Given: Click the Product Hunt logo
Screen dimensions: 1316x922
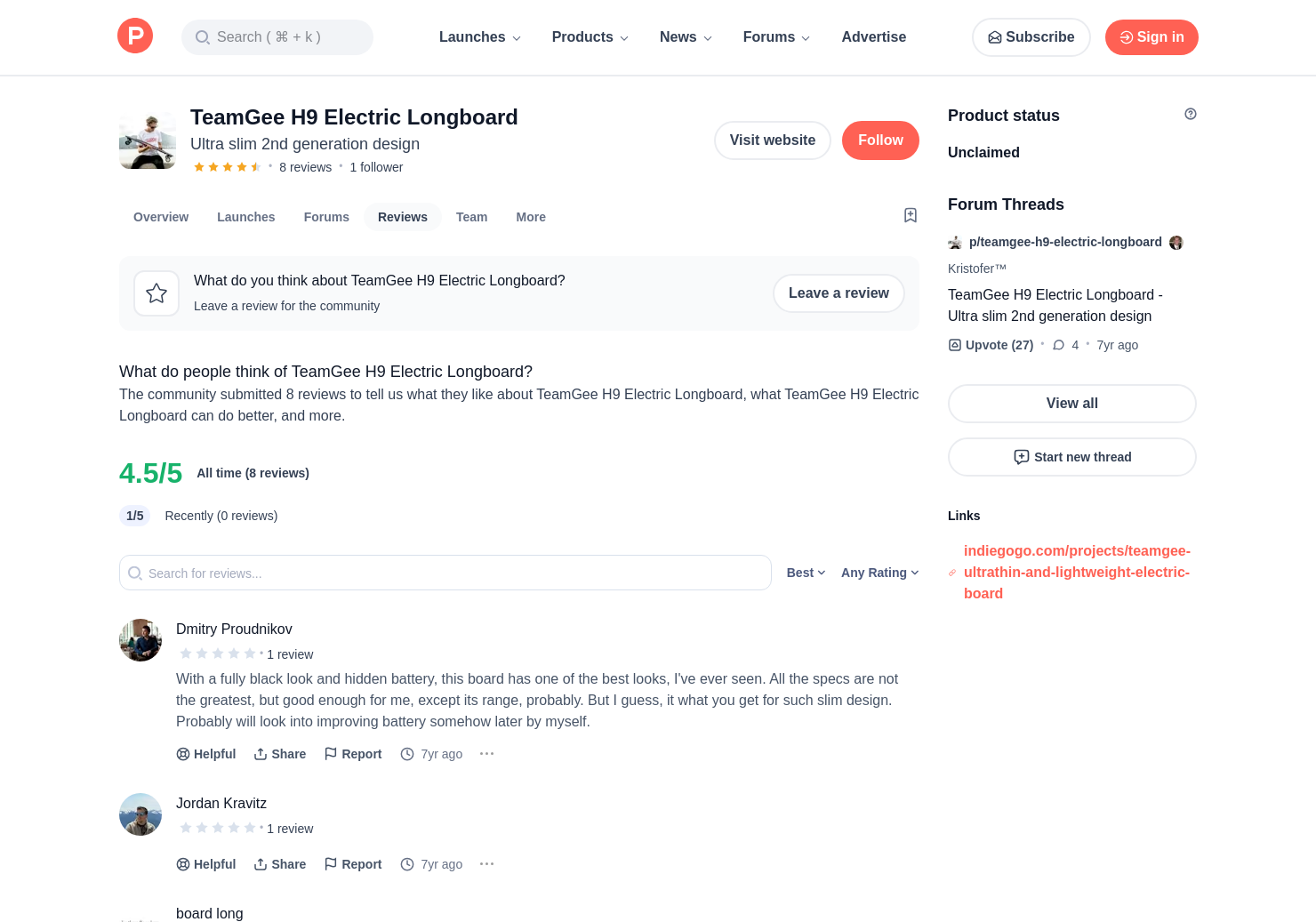Looking at the screenshot, I should pos(135,36).
